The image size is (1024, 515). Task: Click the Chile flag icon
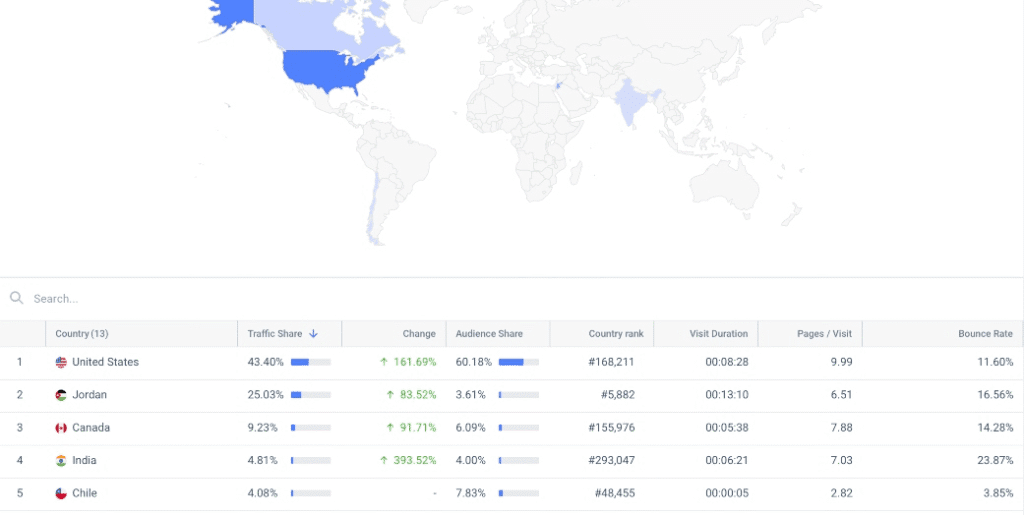pyautogui.click(x=61, y=494)
